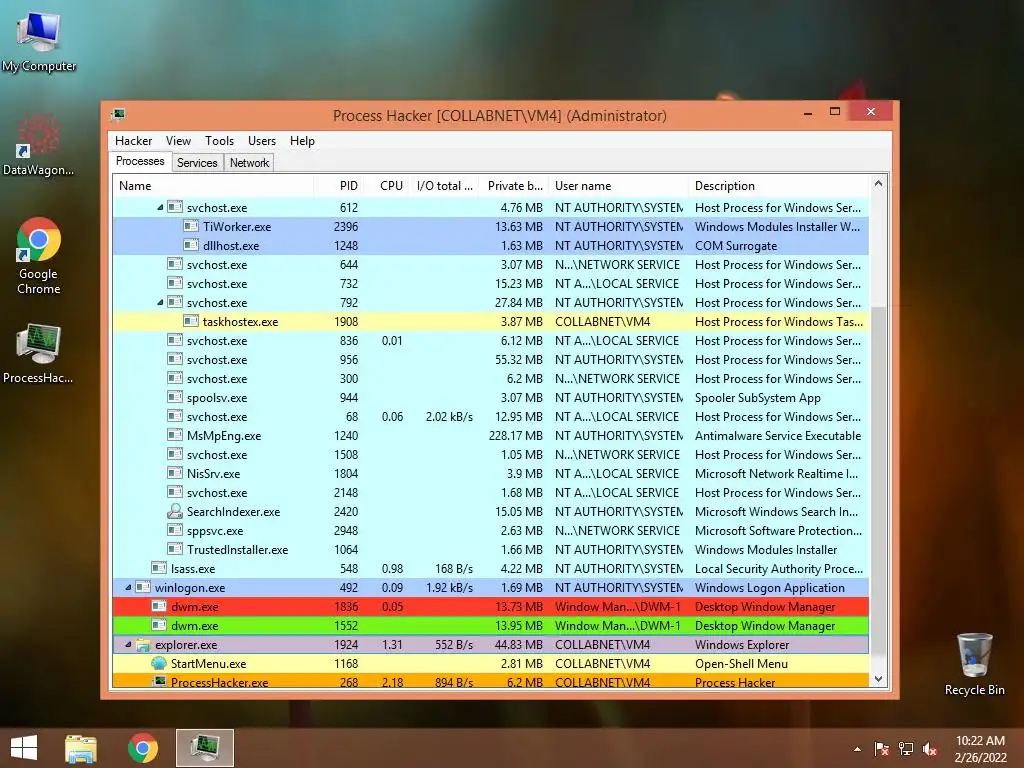Collapse svchost.exe PID 612 tree node

[x=160, y=208]
